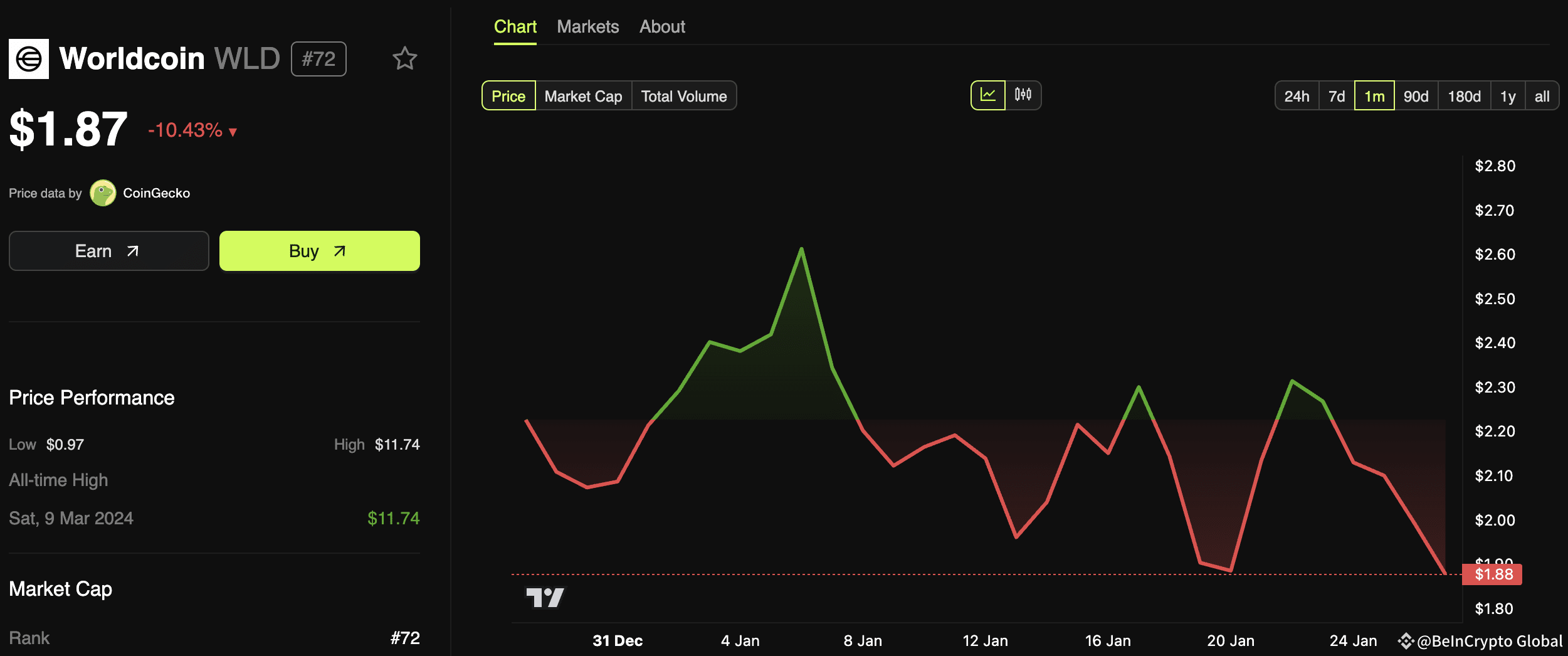The width and height of the screenshot is (1568, 656).
Task: Set chart range to 180d
Action: pyautogui.click(x=1465, y=96)
